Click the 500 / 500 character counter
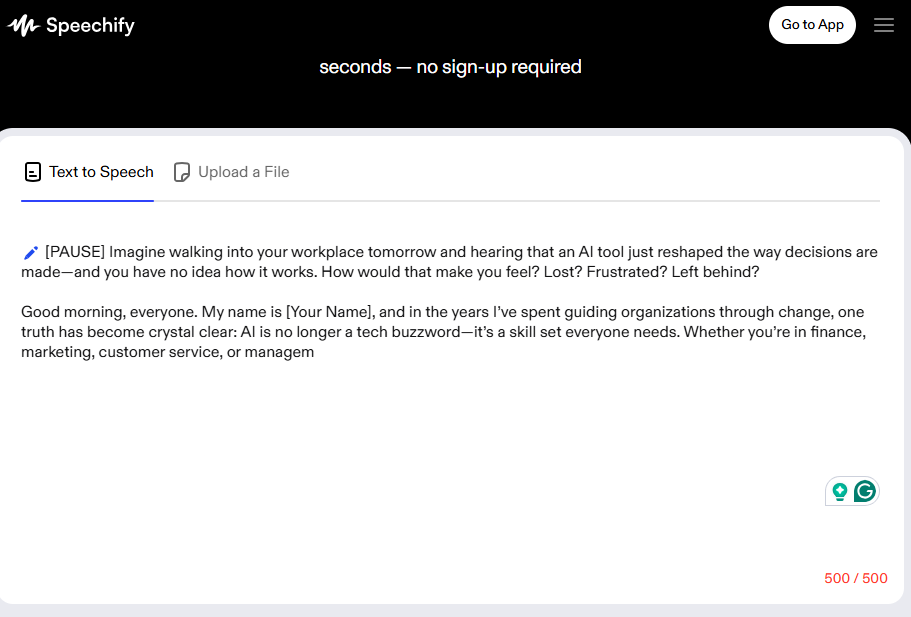Viewport: 911px width, 617px height. click(856, 578)
